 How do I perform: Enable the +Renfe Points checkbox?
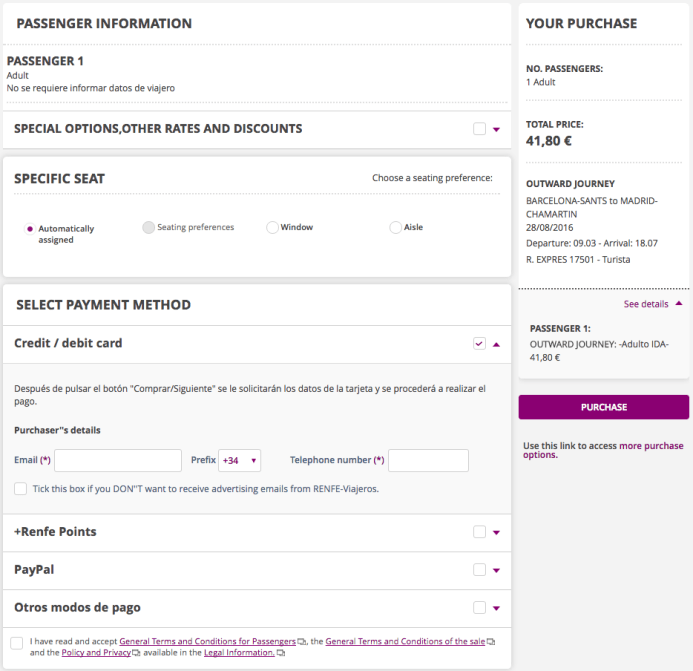[x=479, y=532]
